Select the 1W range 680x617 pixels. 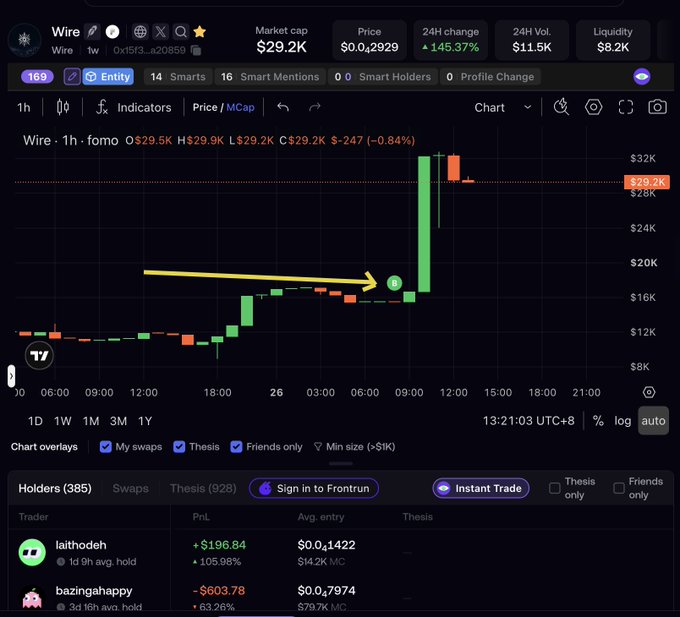tap(62, 421)
